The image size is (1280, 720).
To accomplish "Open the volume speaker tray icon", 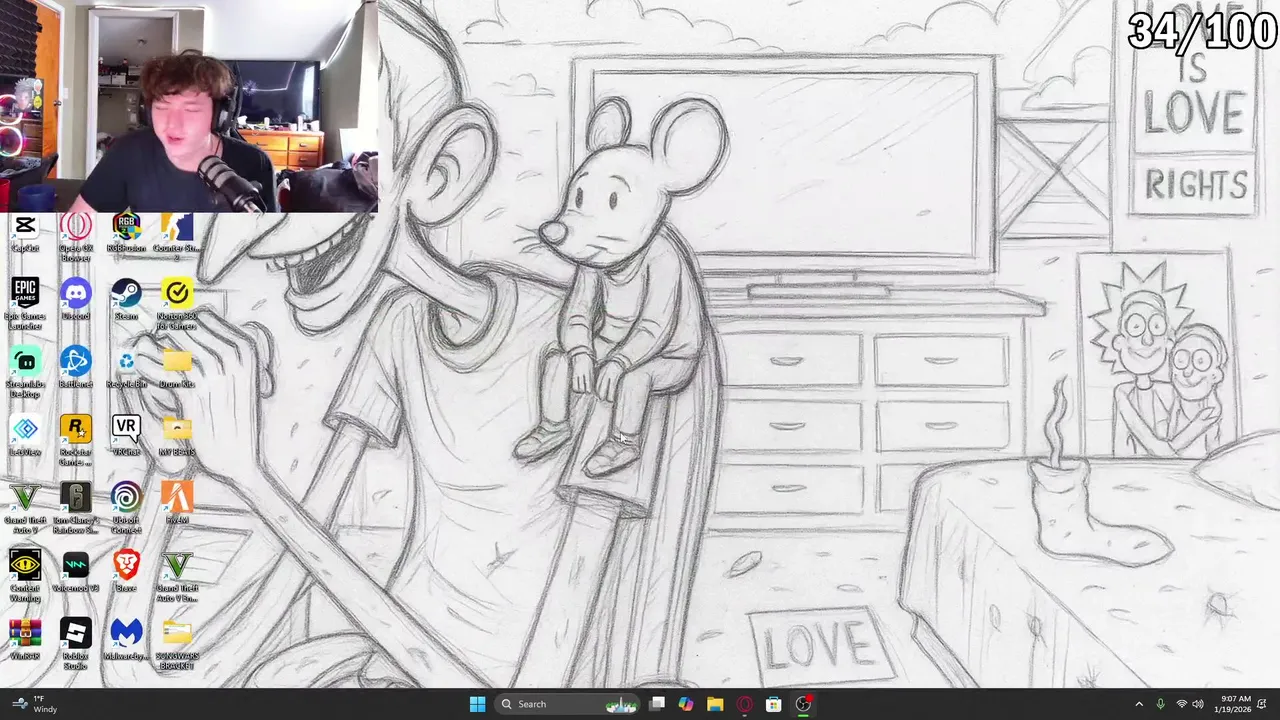I will tap(1198, 704).
